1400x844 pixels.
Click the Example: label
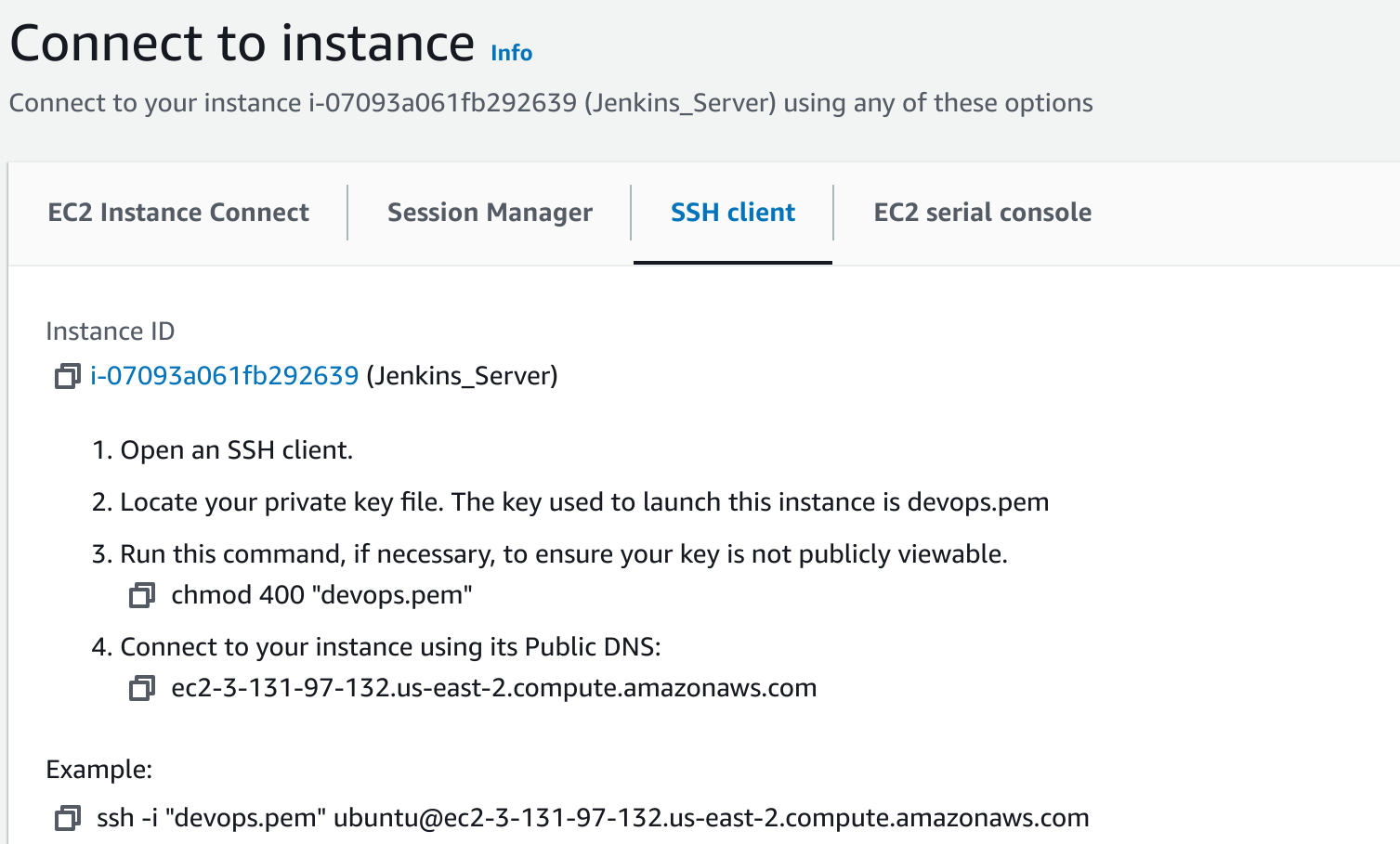[x=99, y=770]
